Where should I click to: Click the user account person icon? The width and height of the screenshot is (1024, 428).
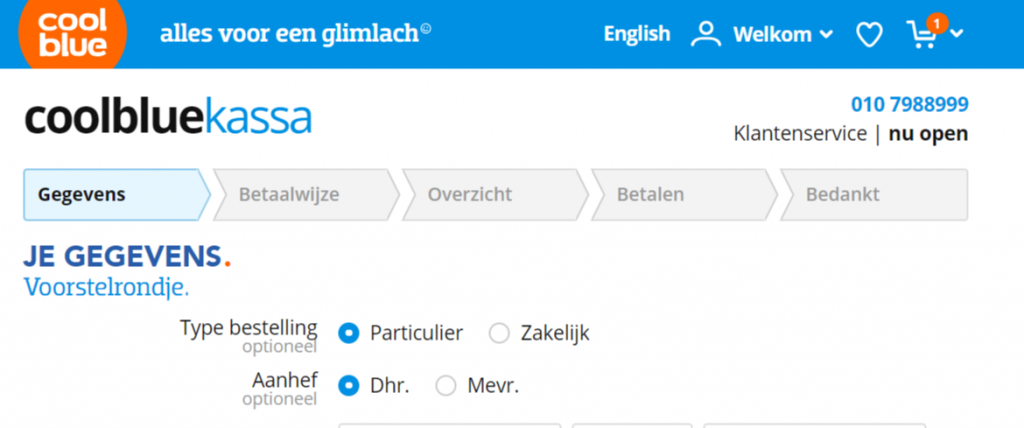click(705, 34)
